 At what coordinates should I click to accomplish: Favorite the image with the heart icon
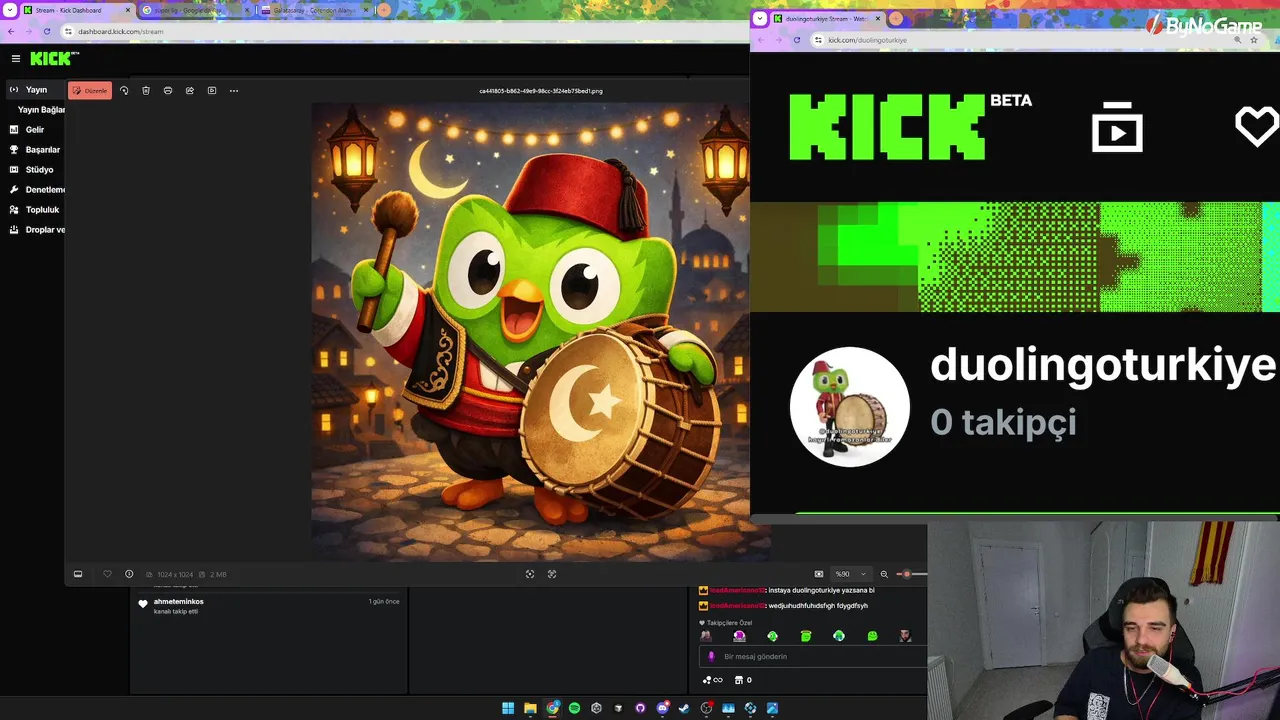(107, 574)
